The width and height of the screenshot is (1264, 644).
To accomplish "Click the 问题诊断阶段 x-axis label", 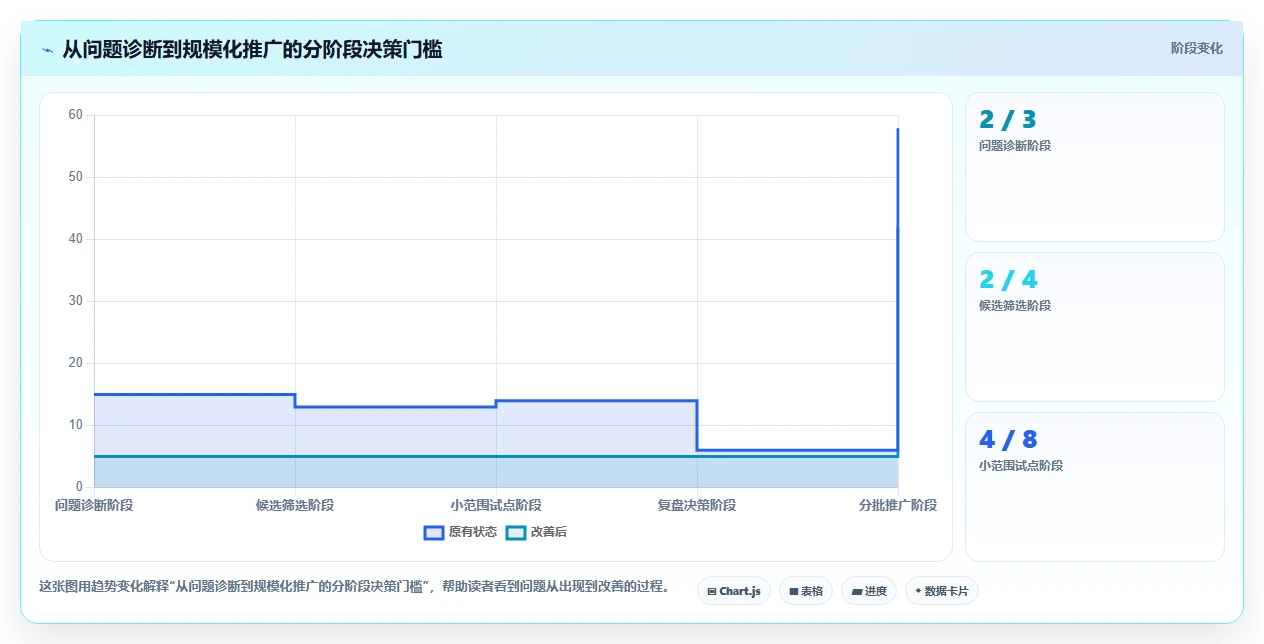I will click(x=94, y=505).
